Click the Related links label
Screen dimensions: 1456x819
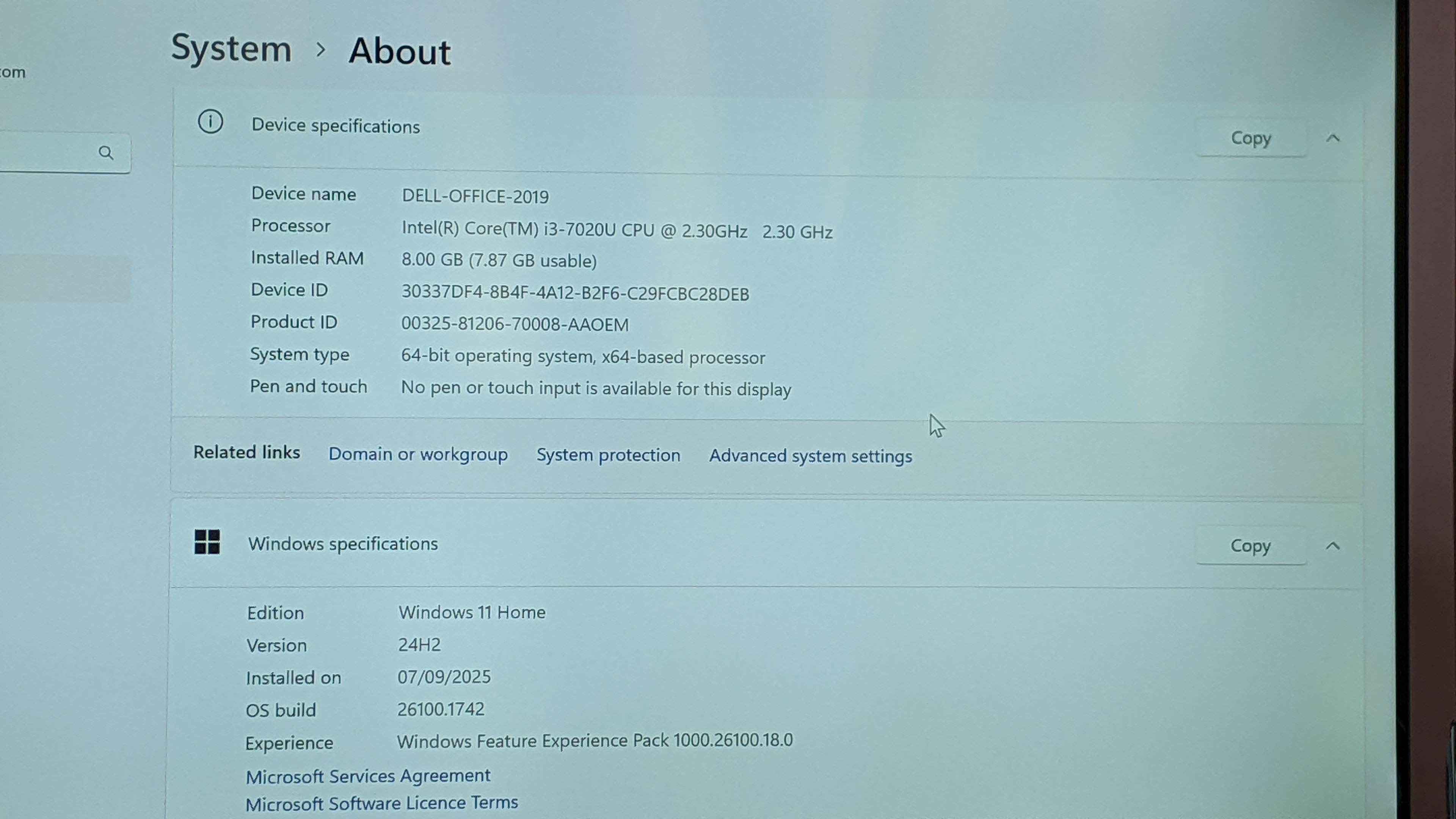(x=246, y=452)
